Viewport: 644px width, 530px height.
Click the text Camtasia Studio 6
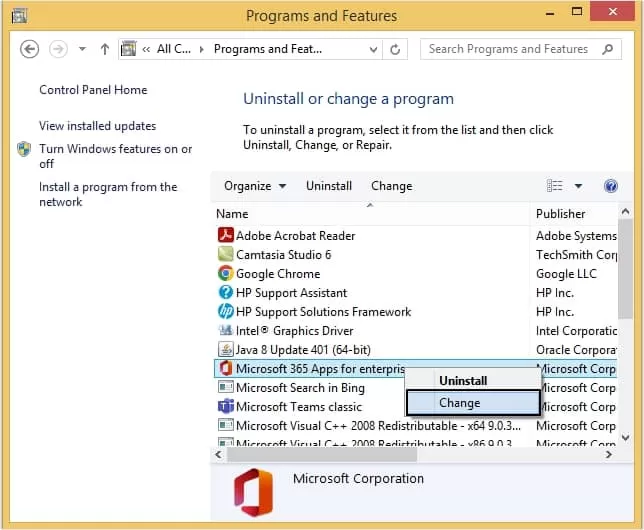pos(283,255)
